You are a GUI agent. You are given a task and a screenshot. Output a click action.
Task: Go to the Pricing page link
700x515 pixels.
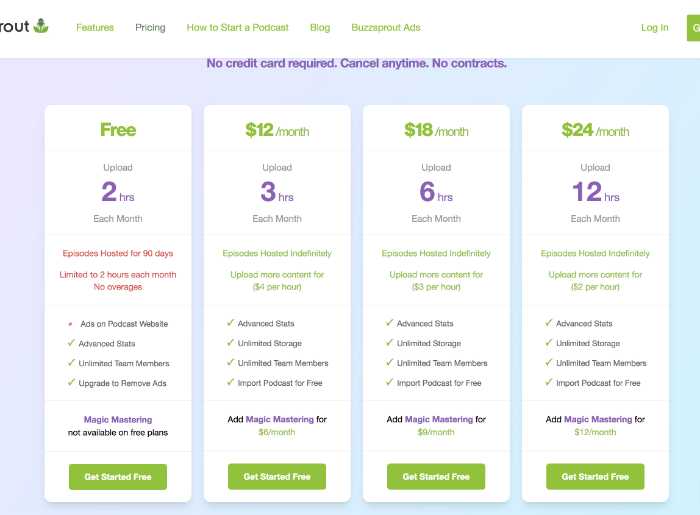(x=150, y=28)
